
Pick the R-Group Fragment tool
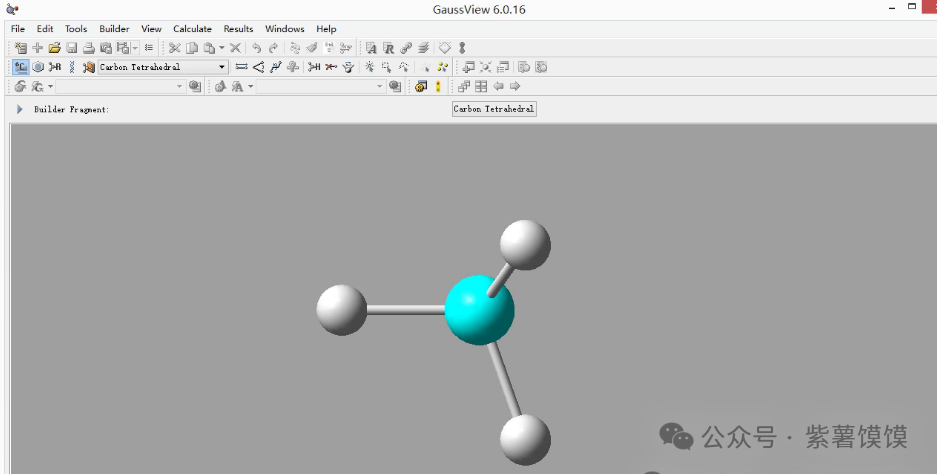[x=55, y=67]
